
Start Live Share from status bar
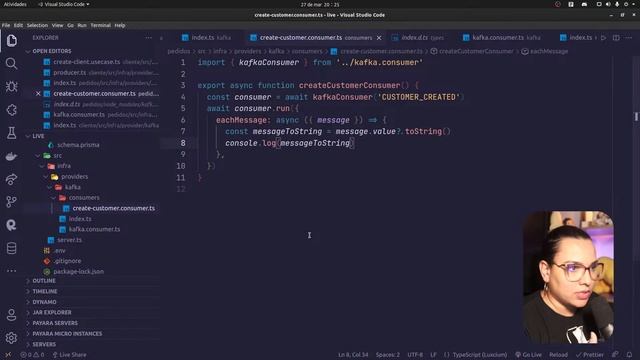[69, 355]
